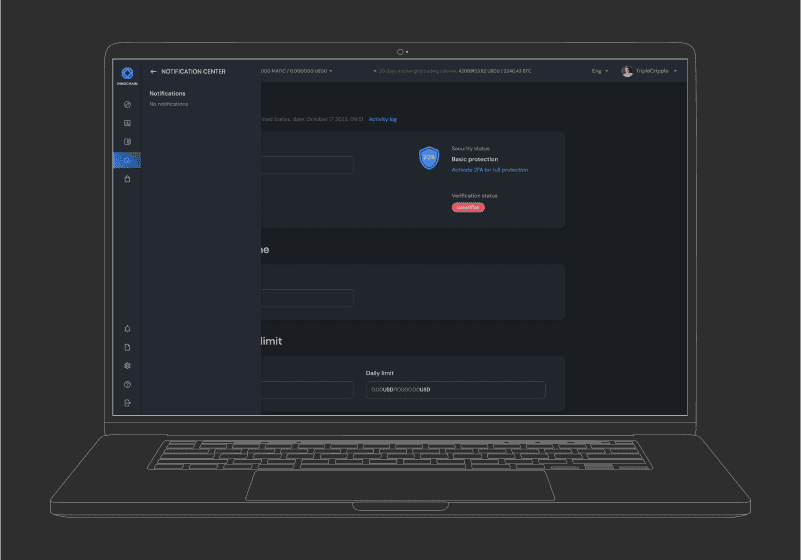Screen dimensions: 801x560
Task: Click the help question mark icon
Action: 127,384
